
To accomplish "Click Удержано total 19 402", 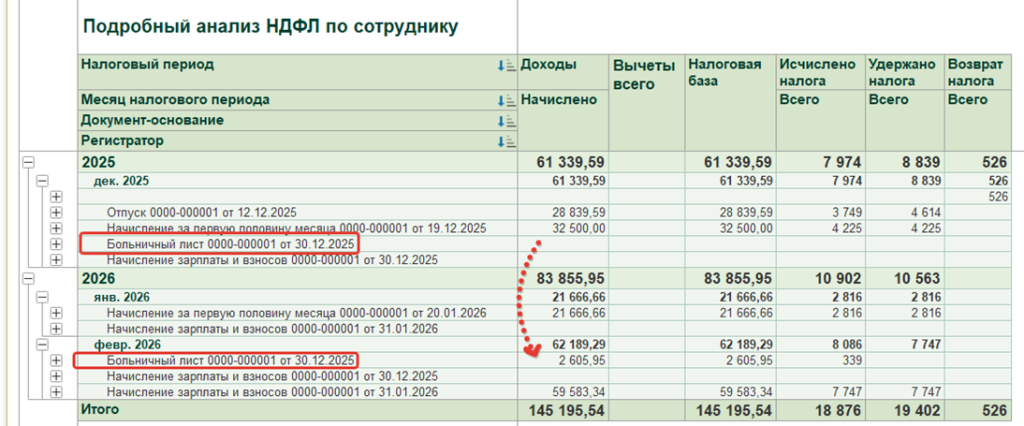I will [918, 410].
